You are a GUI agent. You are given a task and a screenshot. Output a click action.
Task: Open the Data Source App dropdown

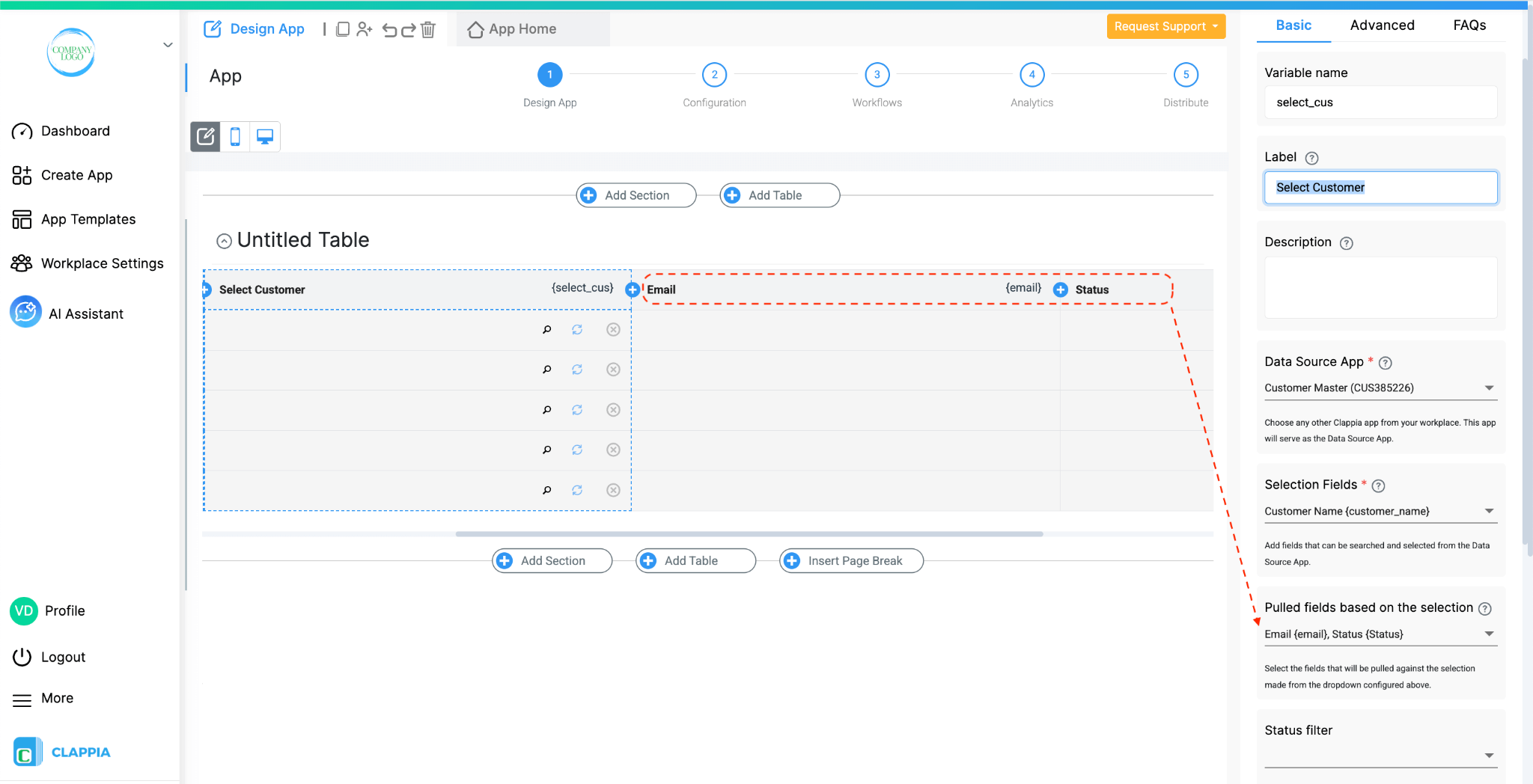(1488, 388)
